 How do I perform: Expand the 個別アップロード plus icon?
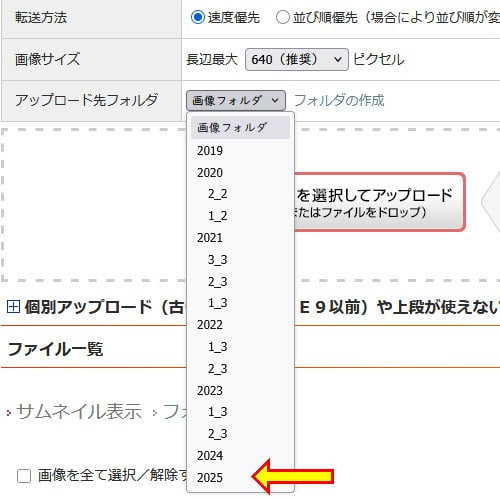(x=13, y=306)
